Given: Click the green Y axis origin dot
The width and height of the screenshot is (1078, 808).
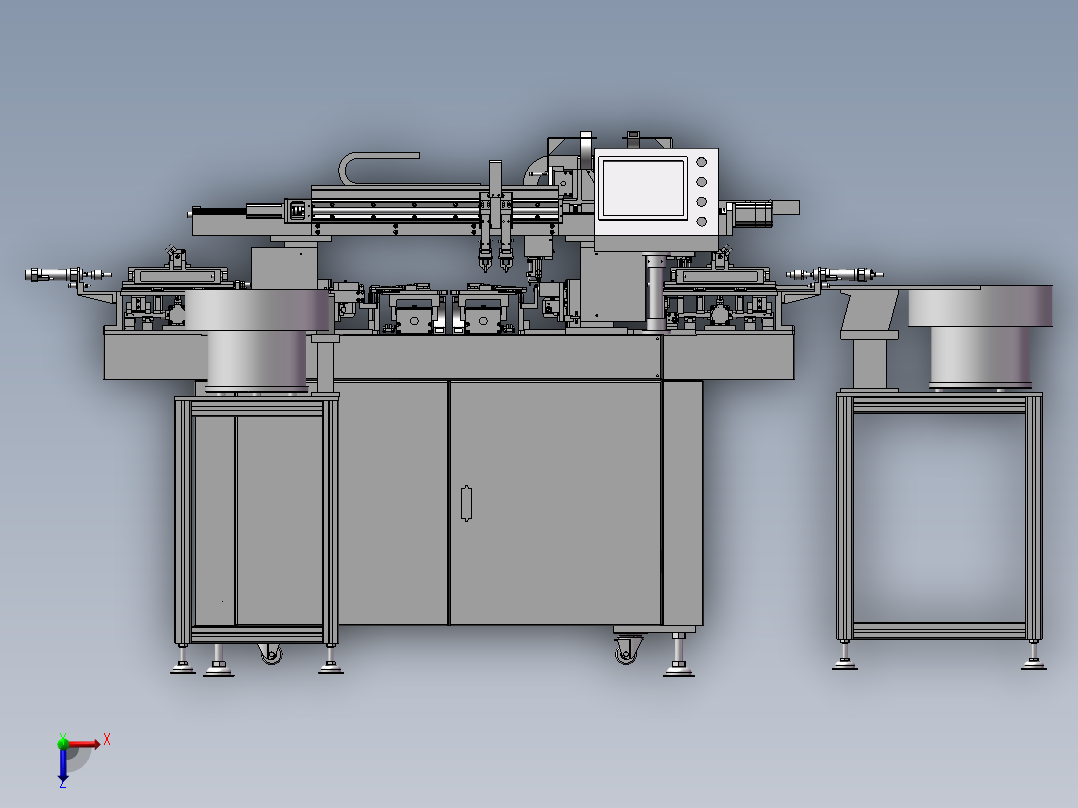Looking at the screenshot, I should click(63, 743).
